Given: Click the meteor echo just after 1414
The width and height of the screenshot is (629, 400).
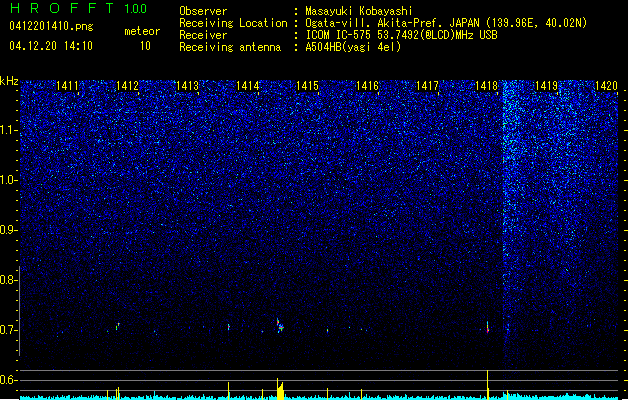Looking at the screenshot, I should [x=280, y=325].
